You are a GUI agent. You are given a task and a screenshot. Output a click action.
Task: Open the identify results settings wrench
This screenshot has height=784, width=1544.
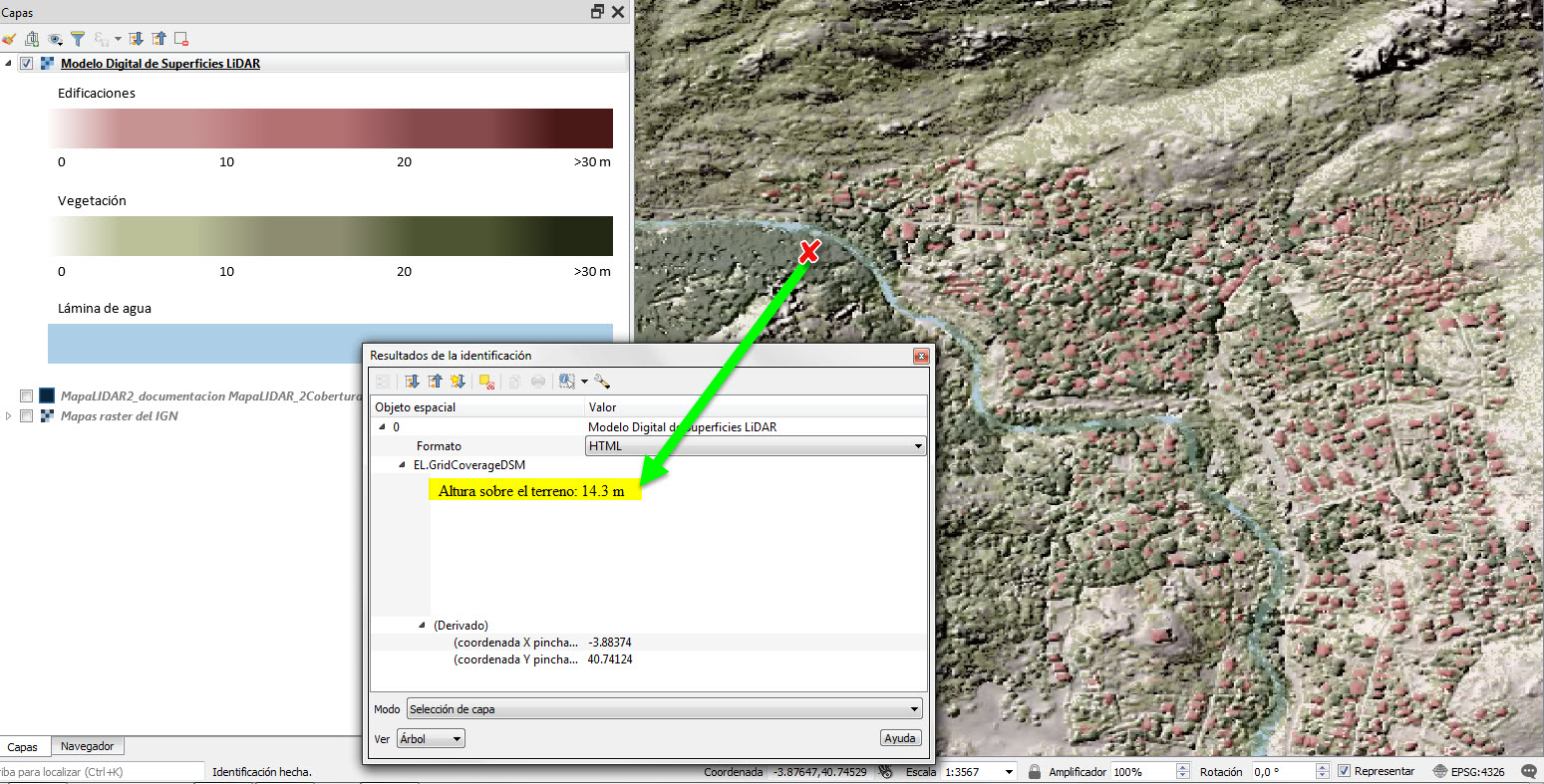coord(601,381)
